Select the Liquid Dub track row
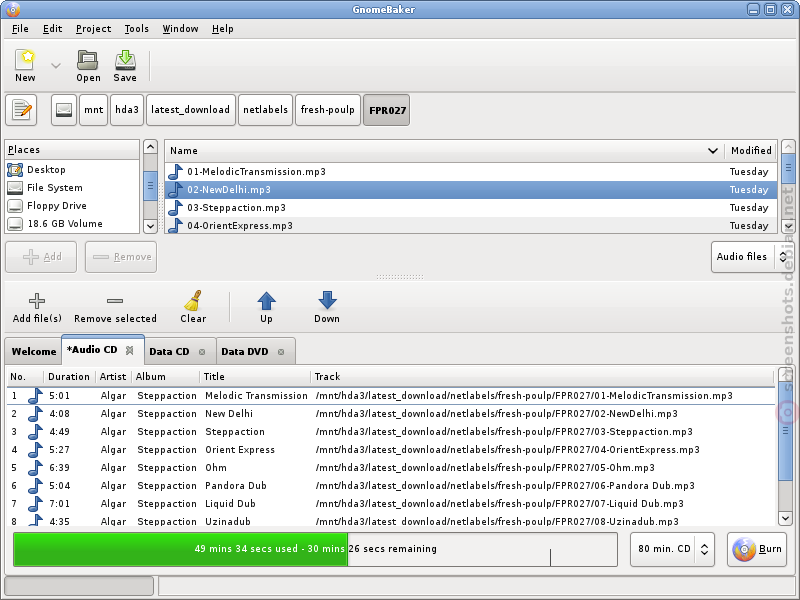Image resolution: width=800 pixels, height=600 pixels. 391,504
